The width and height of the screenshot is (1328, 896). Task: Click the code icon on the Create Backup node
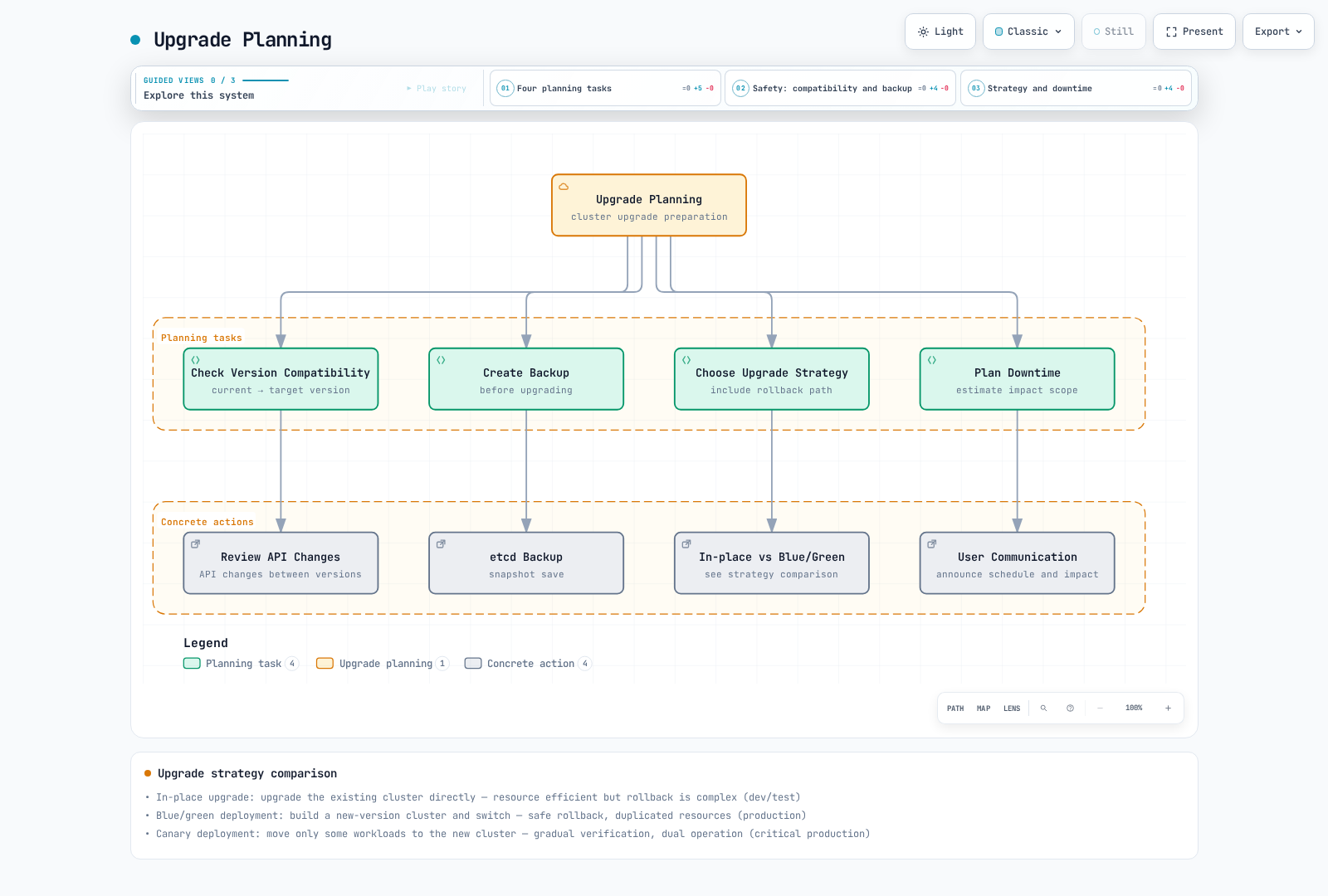[442, 360]
